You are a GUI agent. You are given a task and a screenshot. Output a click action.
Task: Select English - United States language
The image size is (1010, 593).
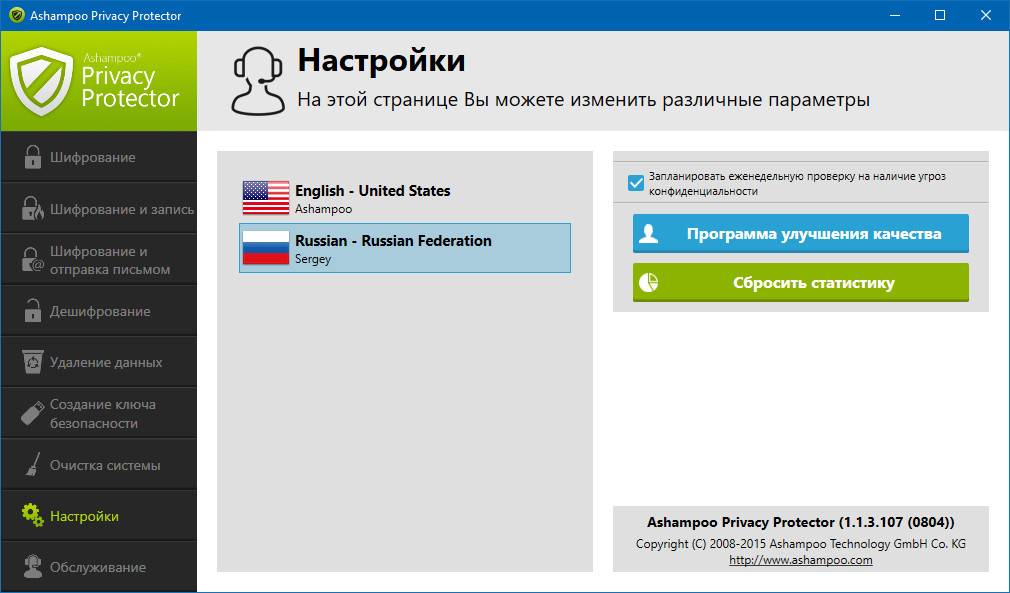[405, 198]
